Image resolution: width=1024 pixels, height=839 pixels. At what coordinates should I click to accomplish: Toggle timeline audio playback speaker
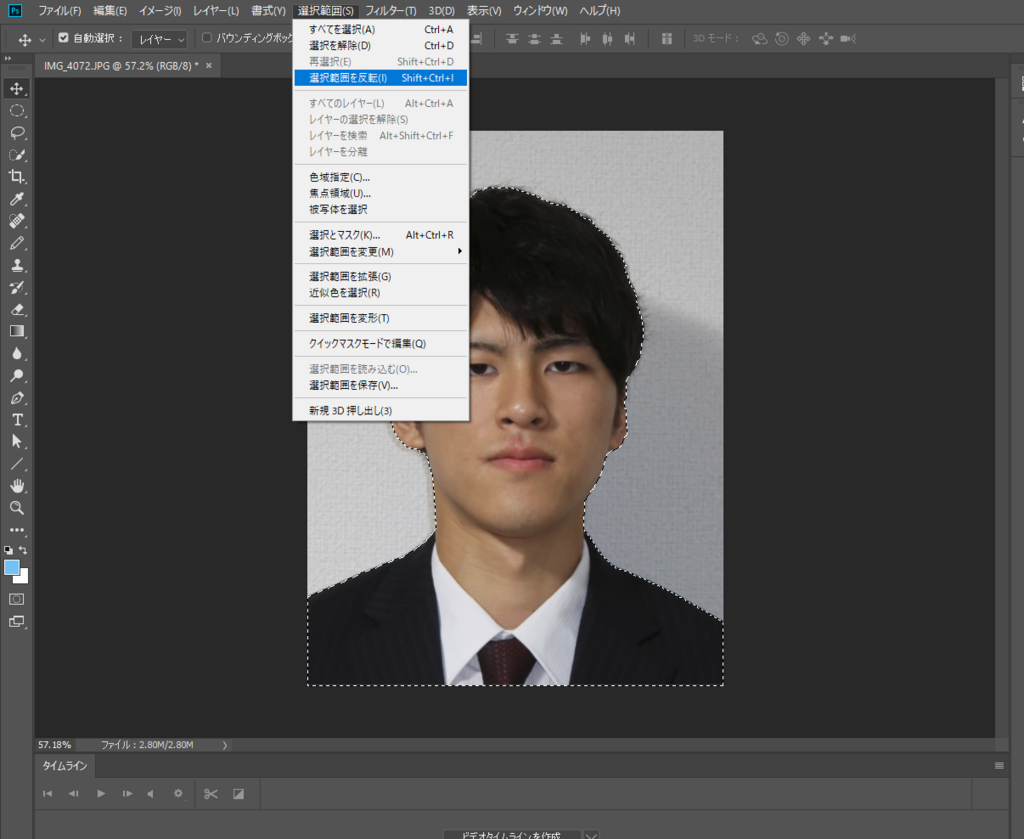click(151, 794)
